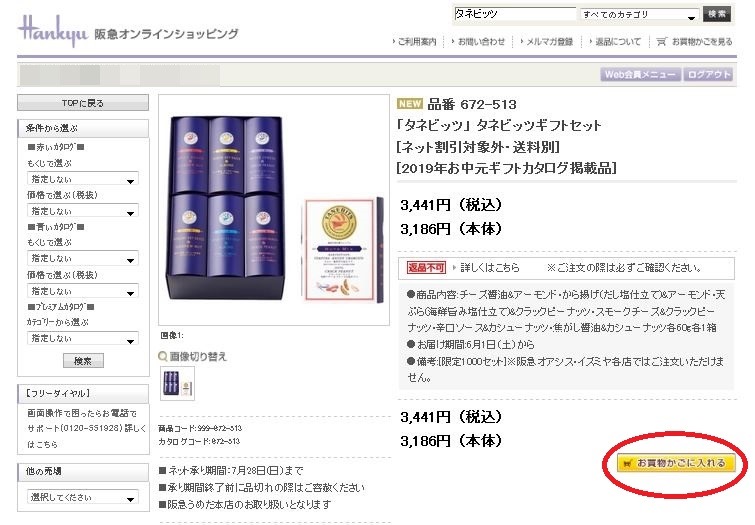Click the NEW badge next to 品番
This screenshot has width=755, height=525.
coord(410,104)
